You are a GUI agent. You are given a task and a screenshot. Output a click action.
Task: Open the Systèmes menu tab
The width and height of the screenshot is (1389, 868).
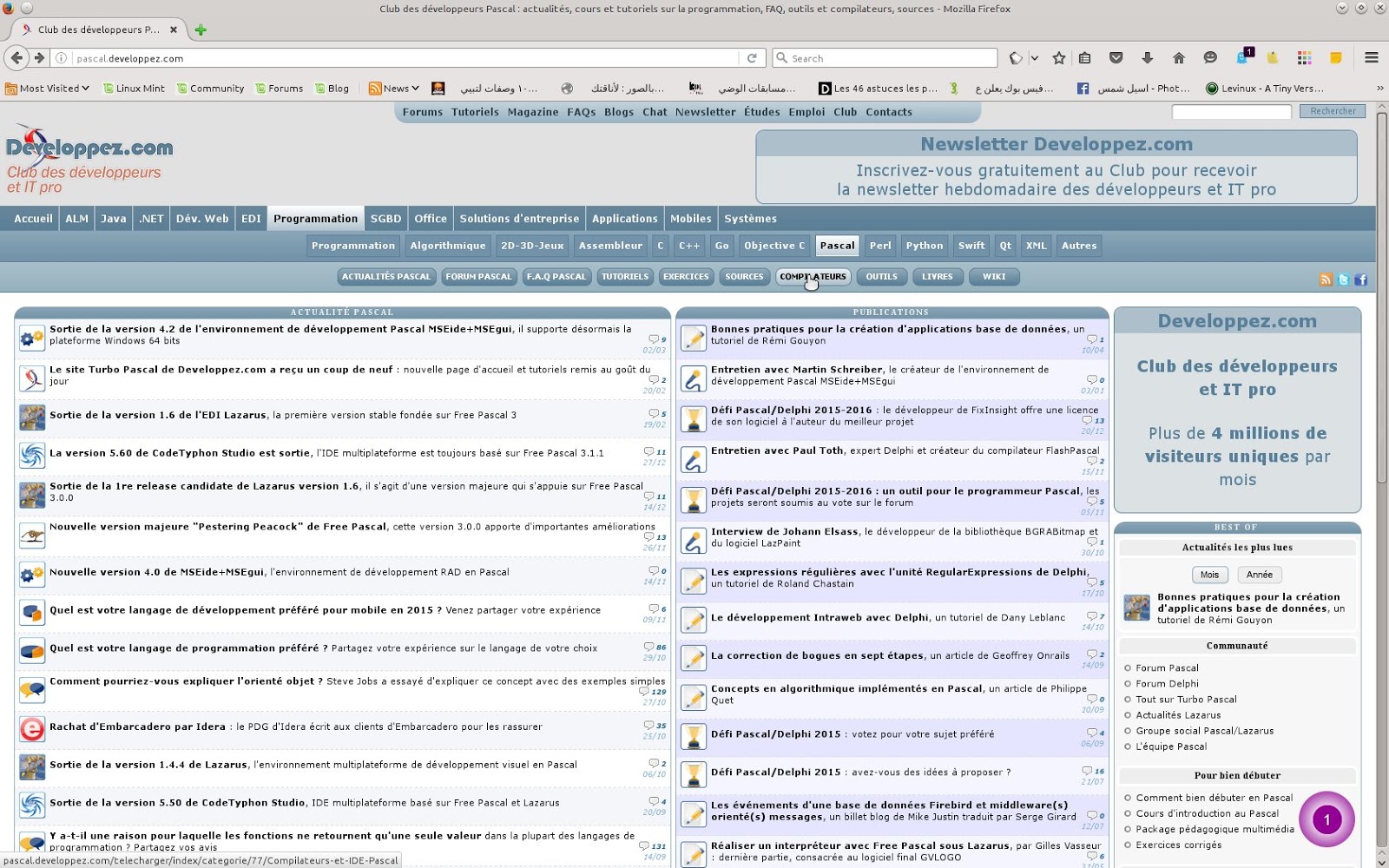click(750, 219)
